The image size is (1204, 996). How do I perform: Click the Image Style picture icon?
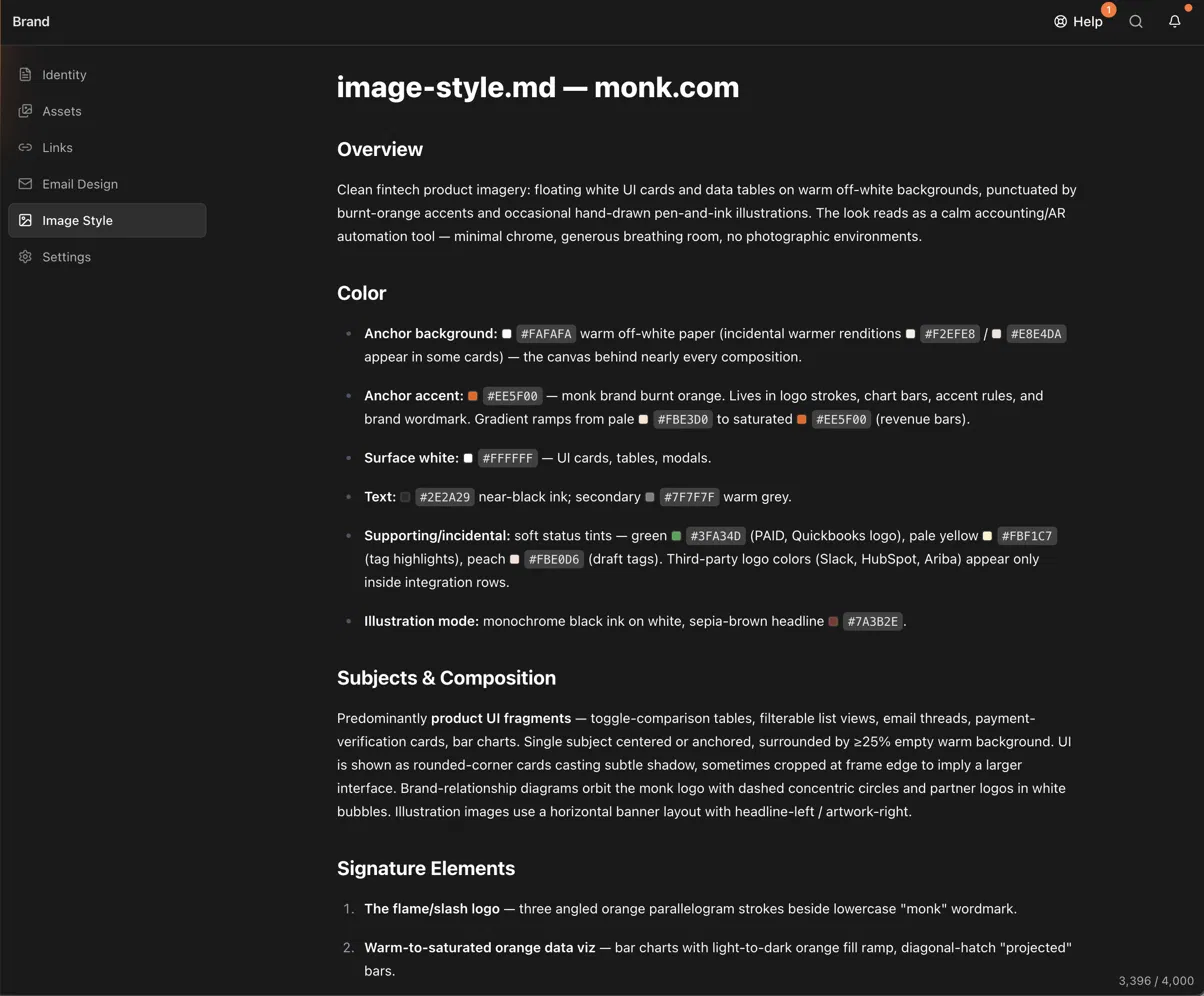[26, 220]
